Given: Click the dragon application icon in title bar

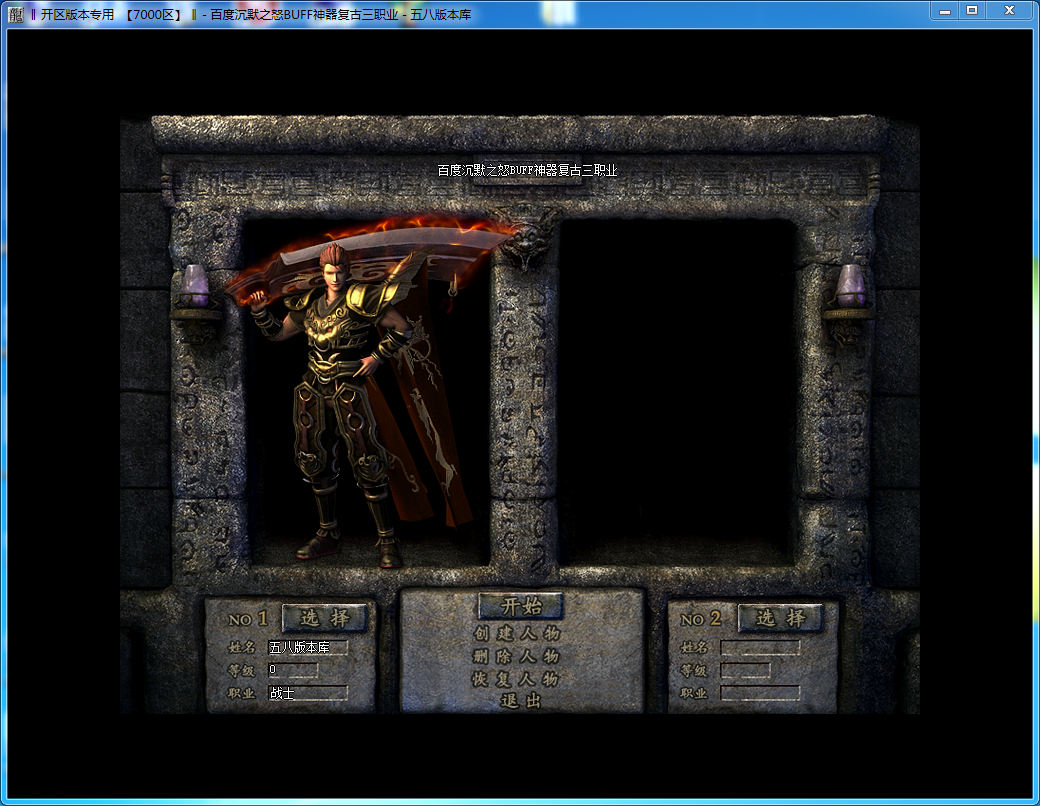Looking at the screenshot, I should 16,14.
